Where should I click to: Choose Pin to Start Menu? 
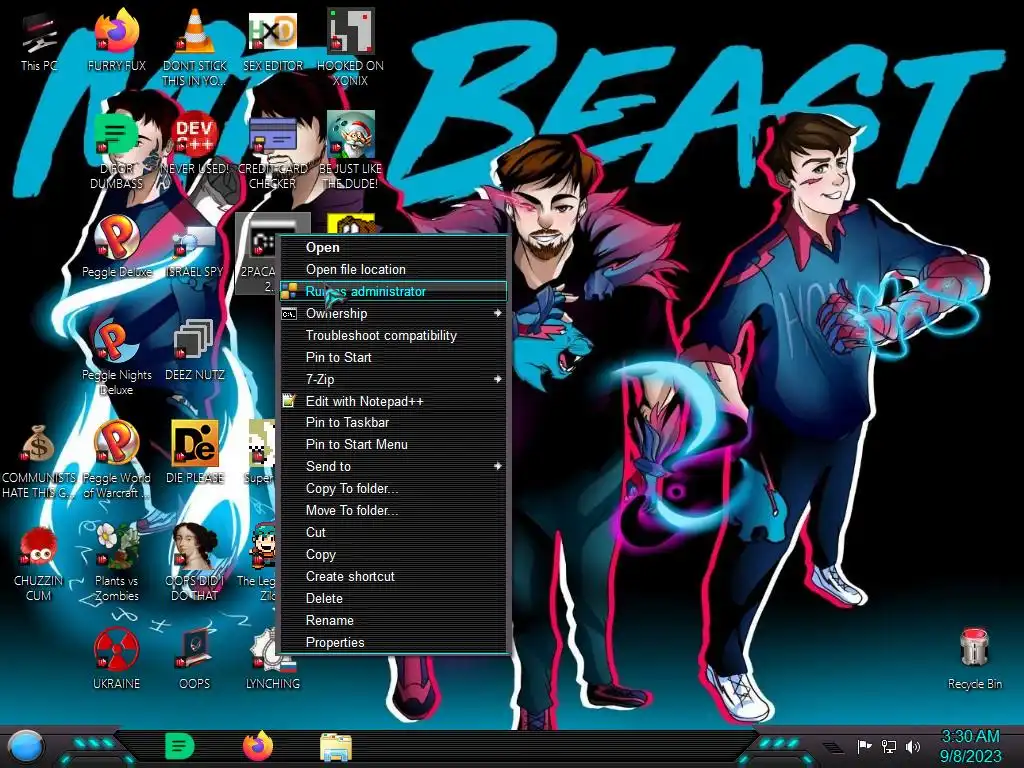(394, 445)
